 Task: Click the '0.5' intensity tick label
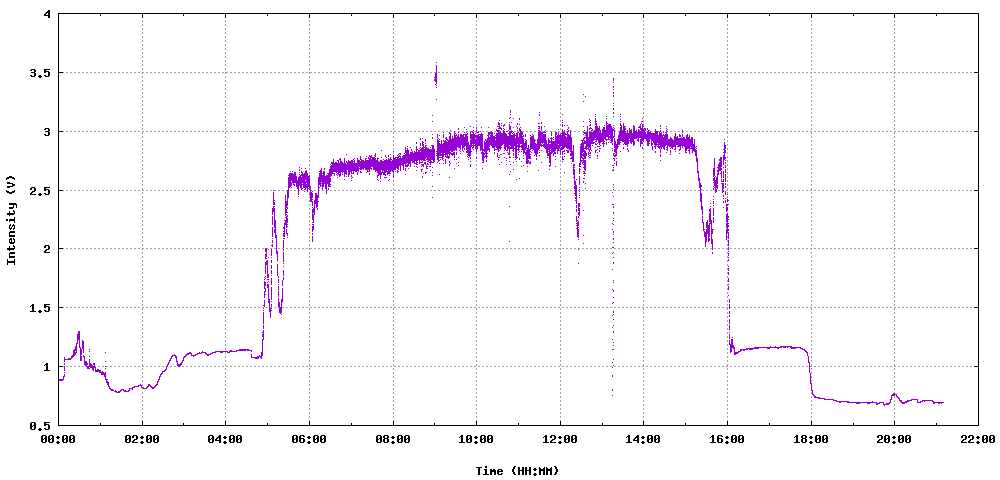[41, 425]
